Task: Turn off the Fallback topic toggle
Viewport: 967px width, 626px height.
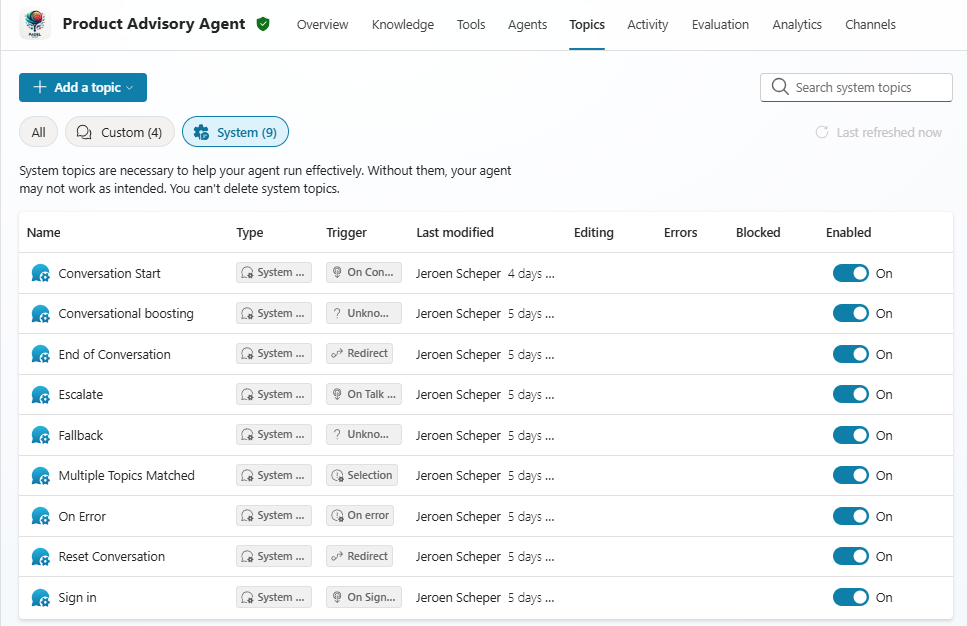Action: coord(850,435)
